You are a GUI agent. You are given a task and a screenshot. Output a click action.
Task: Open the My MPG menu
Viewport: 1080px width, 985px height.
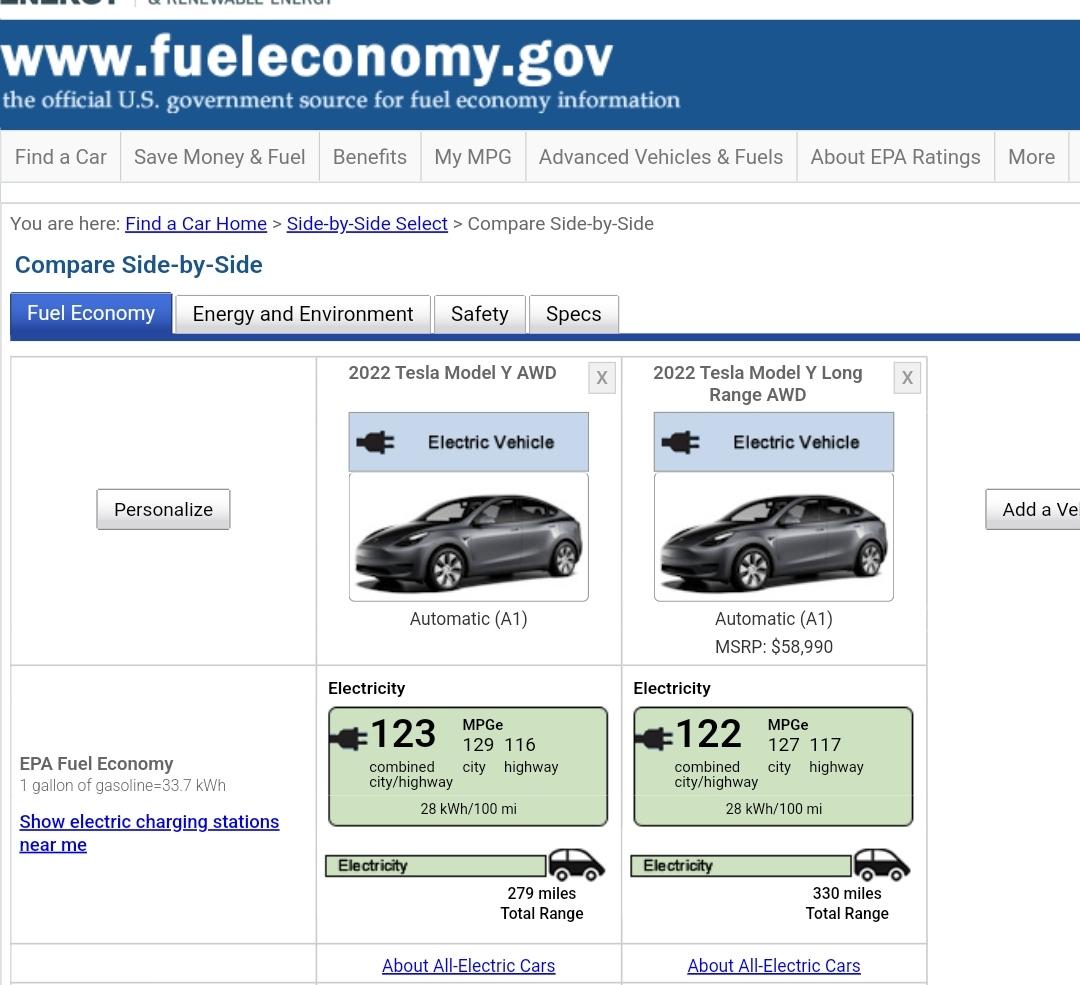click(473, 157)
